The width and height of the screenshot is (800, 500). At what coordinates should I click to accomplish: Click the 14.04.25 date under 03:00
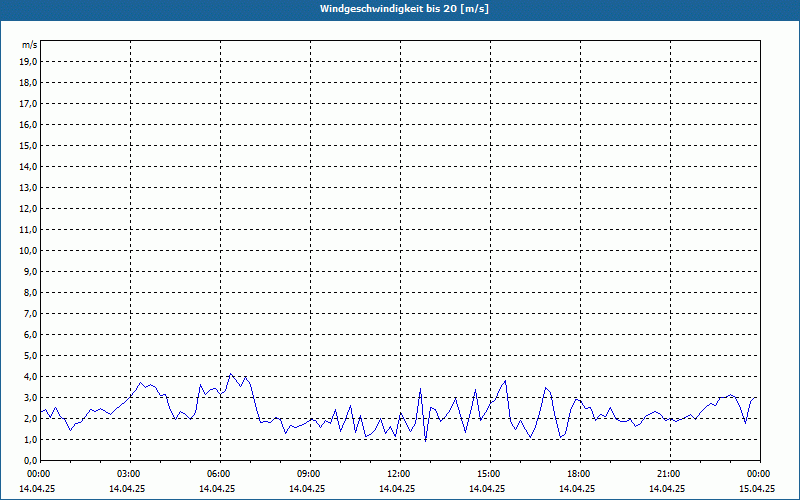click(127, 488)
